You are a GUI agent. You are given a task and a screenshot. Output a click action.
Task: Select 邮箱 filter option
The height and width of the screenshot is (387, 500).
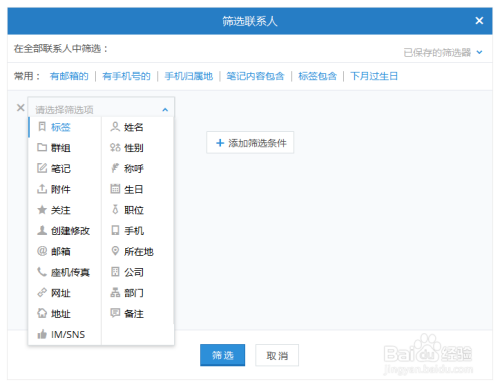tap(65, 251)
